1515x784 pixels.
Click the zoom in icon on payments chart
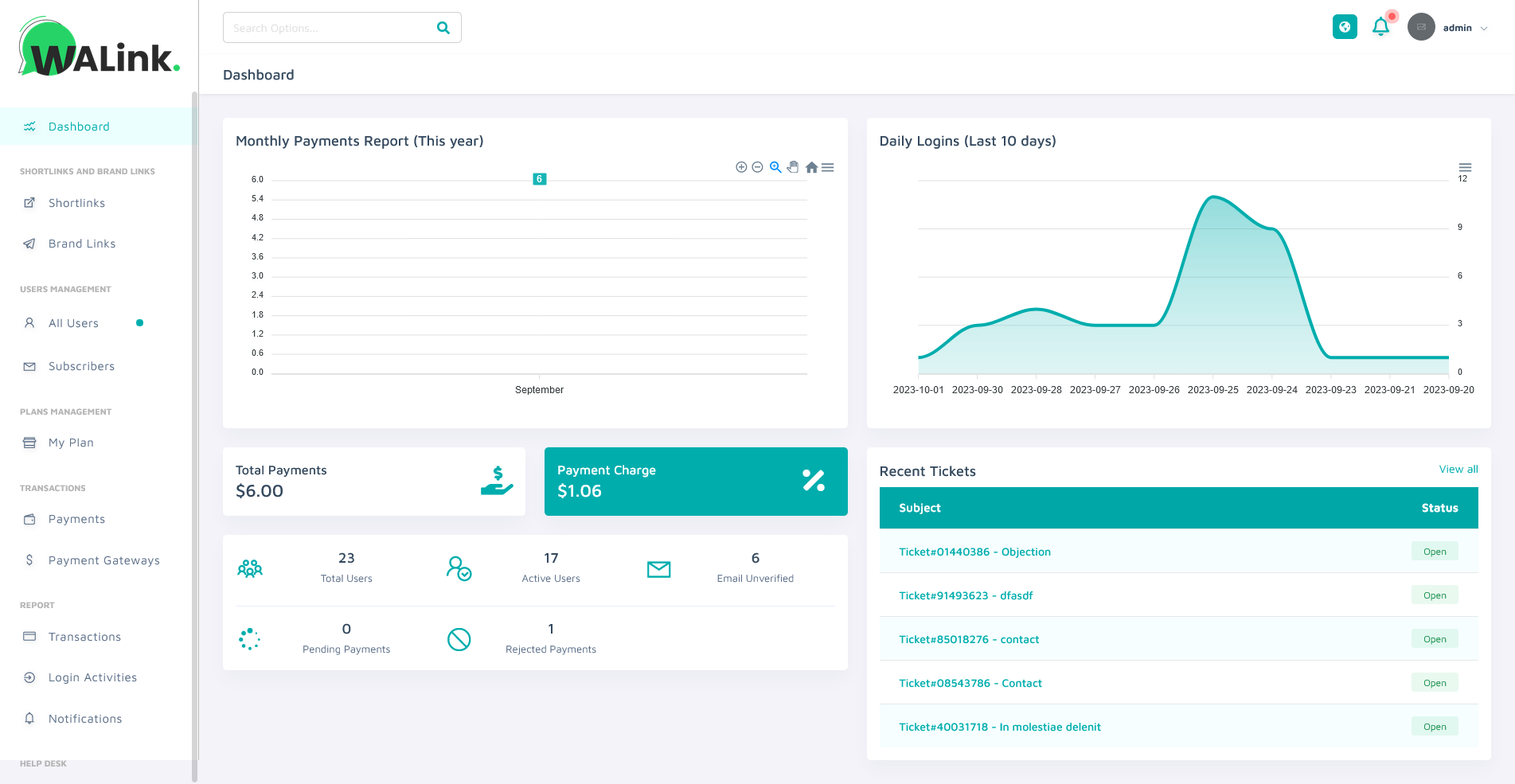[x=741, y=167]
